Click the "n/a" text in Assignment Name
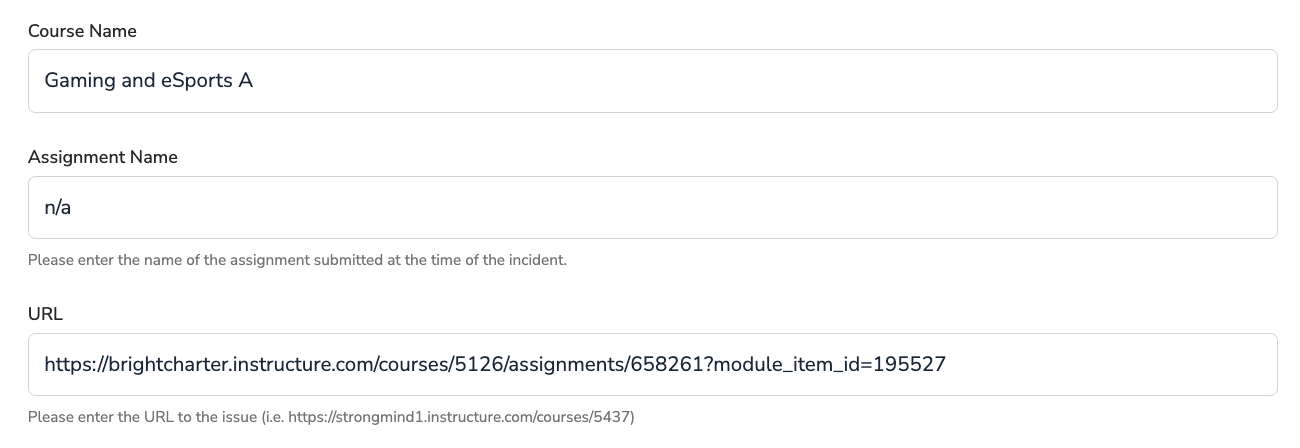 tap(58, 208)
